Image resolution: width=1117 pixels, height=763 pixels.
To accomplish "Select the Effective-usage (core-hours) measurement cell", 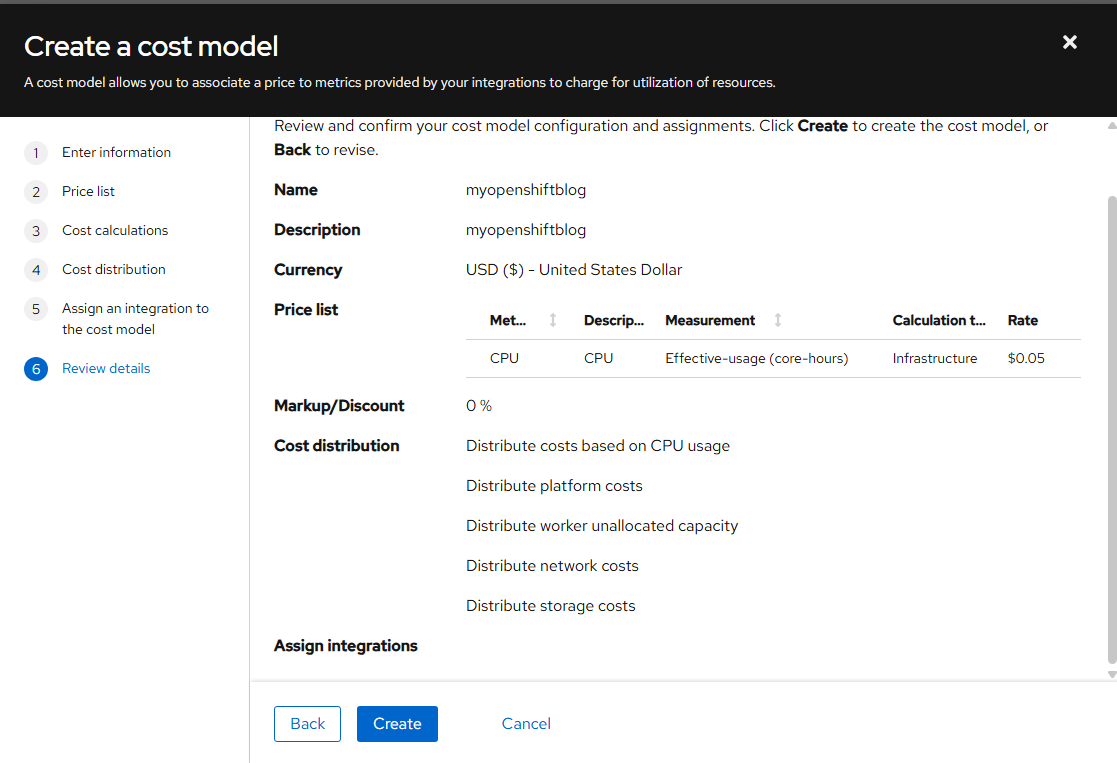I will (x=756, y=358).
